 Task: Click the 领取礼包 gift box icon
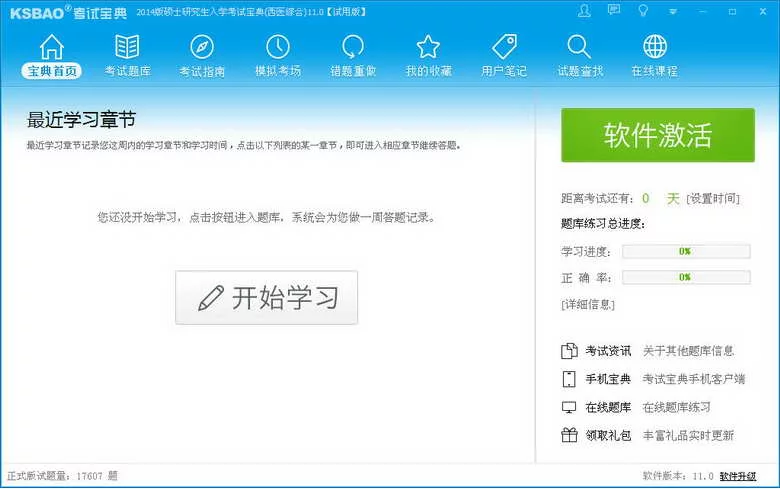pos(569,435)
